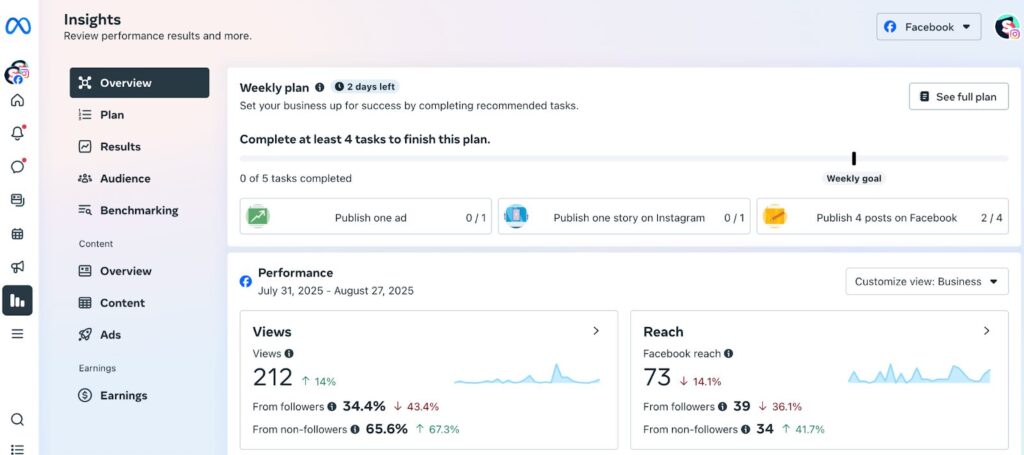Open the inbox chat bubble icon
The width and height of the screenshot is (1024, 455).
(x=18, y=166)
